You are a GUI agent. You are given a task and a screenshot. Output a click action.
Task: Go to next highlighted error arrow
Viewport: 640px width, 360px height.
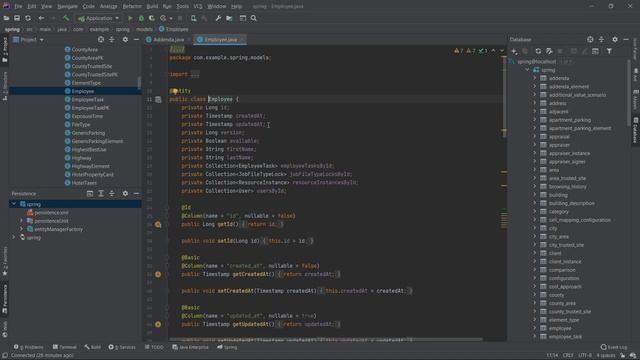tap(502, 51)
